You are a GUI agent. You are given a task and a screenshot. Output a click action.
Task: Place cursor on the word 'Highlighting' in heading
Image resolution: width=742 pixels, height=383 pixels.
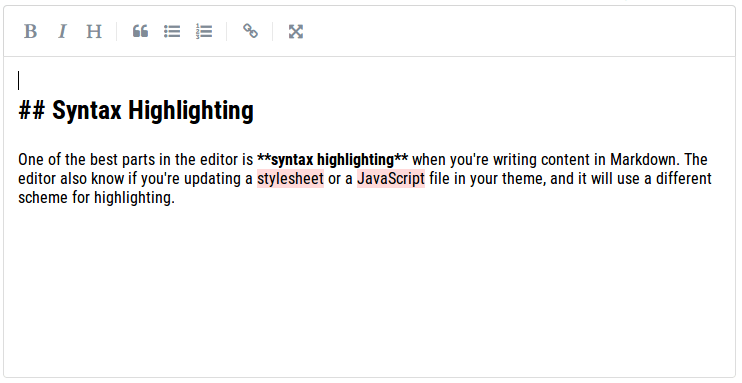pos(191,111)
